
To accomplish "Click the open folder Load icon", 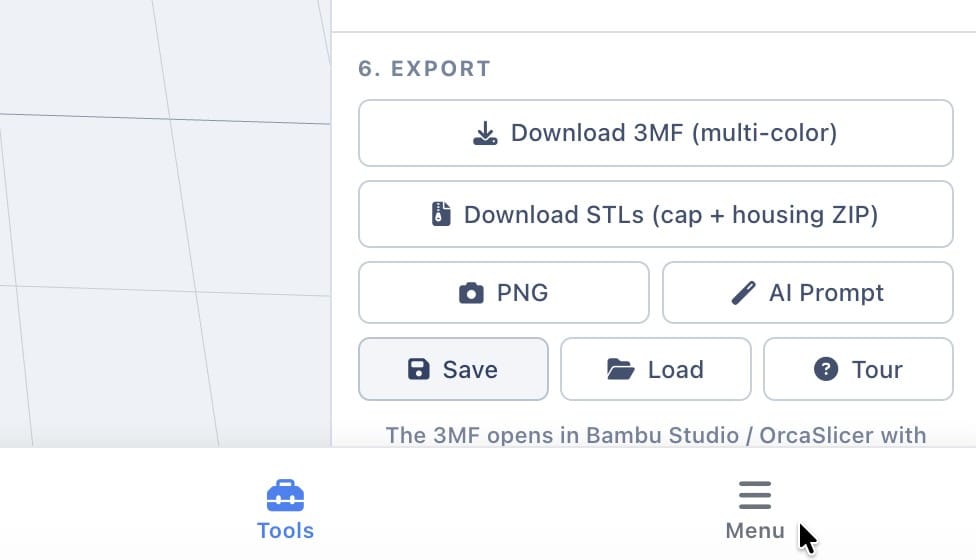I will tap(620, 369).
